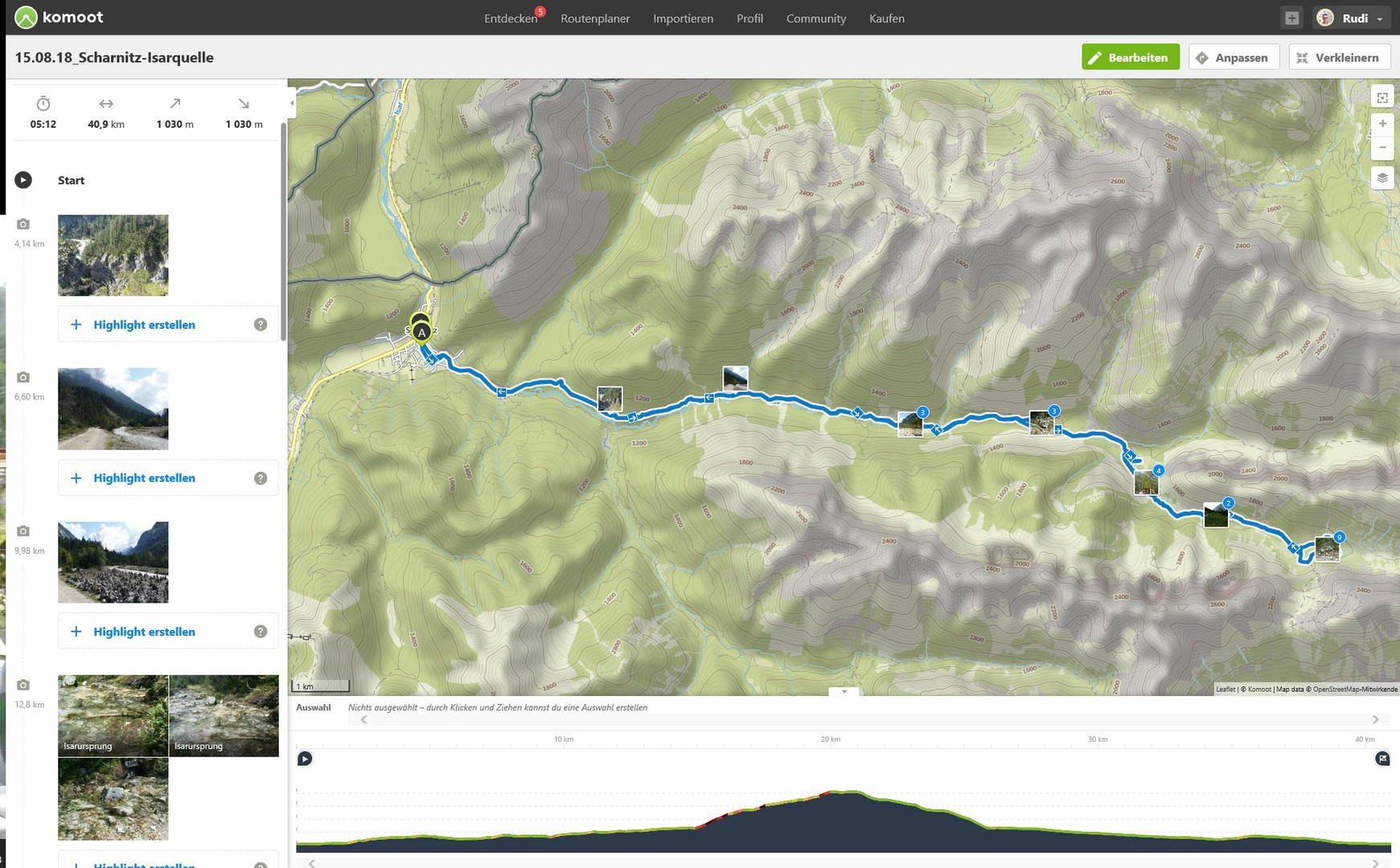Click the Start play icon in sidebar
The width and height of the screenshot is (1400, 868).
[23, 180]
